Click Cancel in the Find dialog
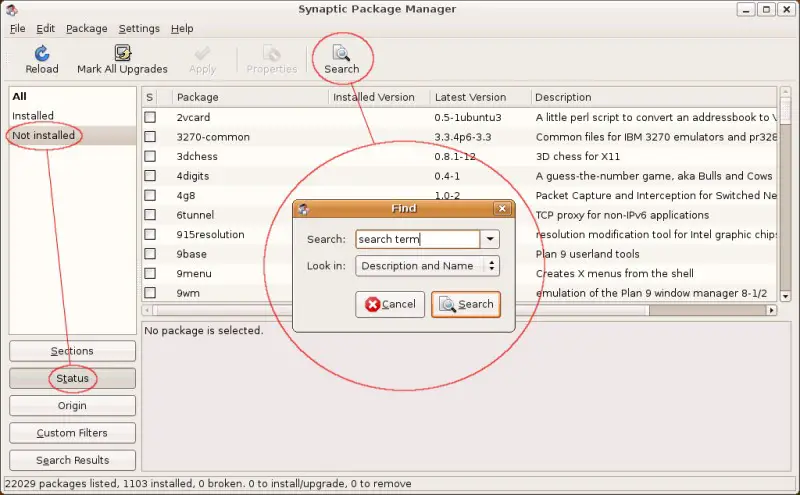 pos(390,304)
